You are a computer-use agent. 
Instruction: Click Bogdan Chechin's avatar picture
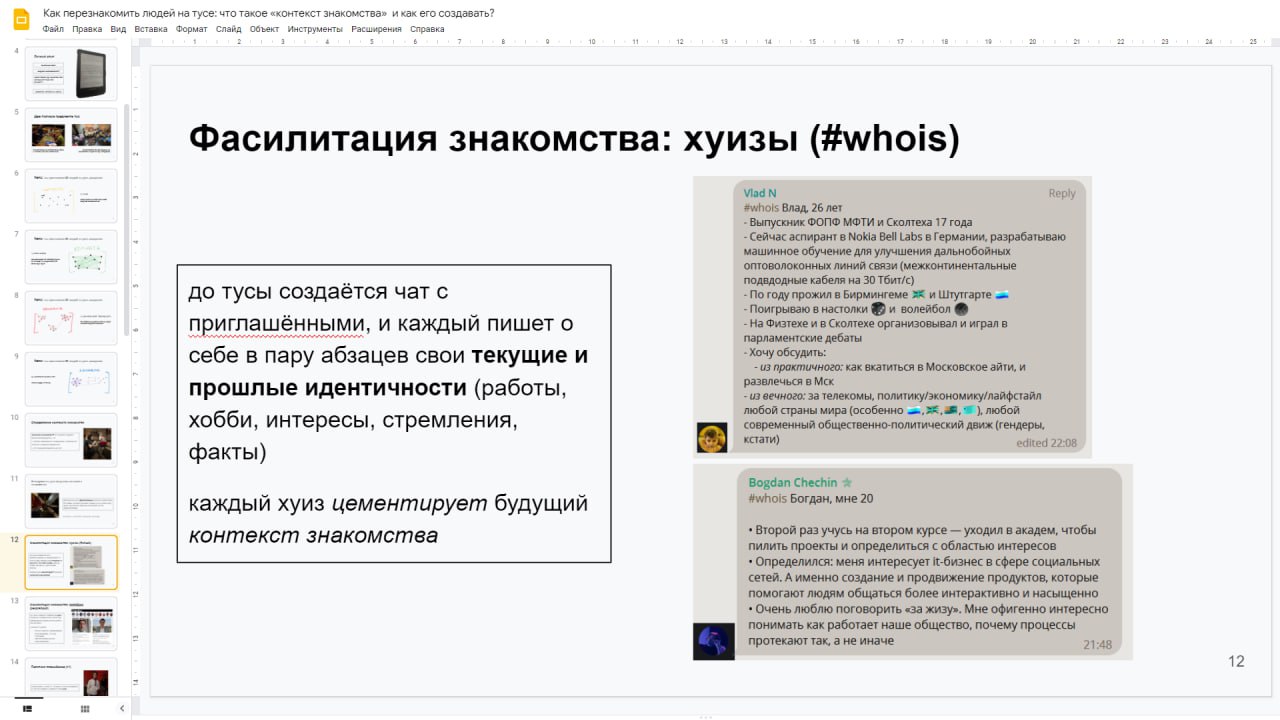pyautogui.click(x=713, y=641)
